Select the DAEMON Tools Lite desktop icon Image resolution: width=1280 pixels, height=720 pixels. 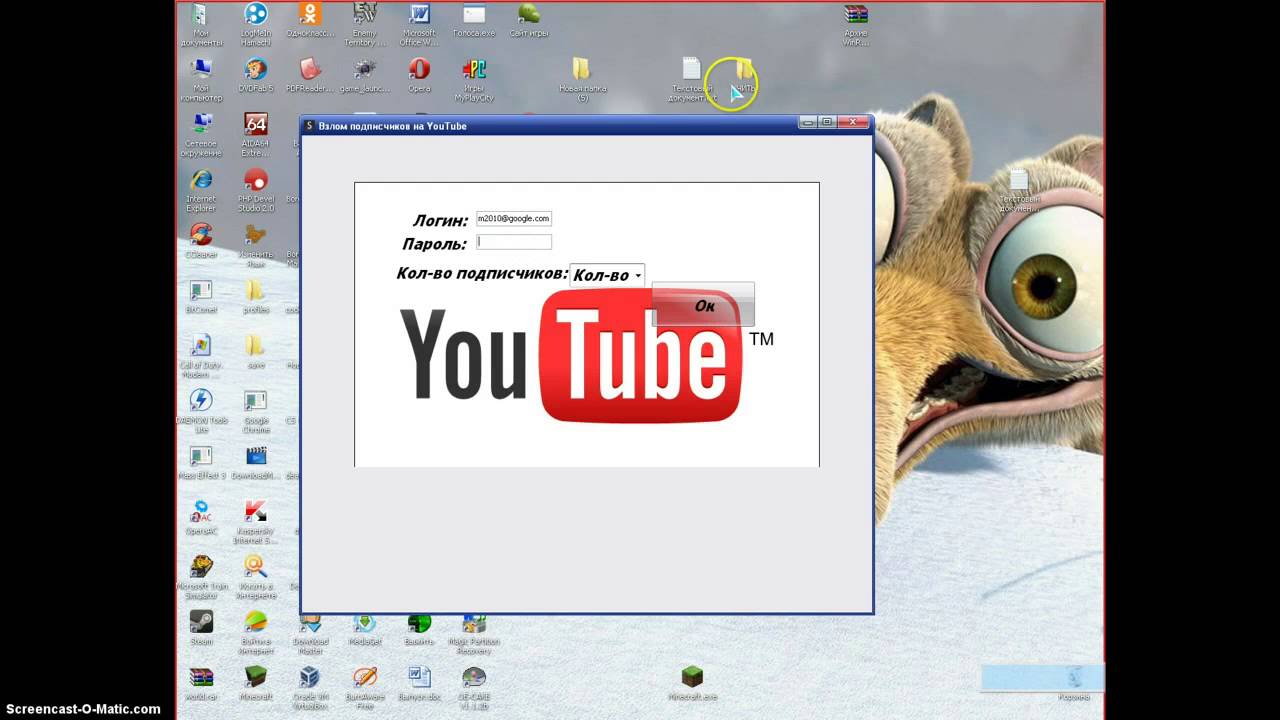(x=201, y=411)
